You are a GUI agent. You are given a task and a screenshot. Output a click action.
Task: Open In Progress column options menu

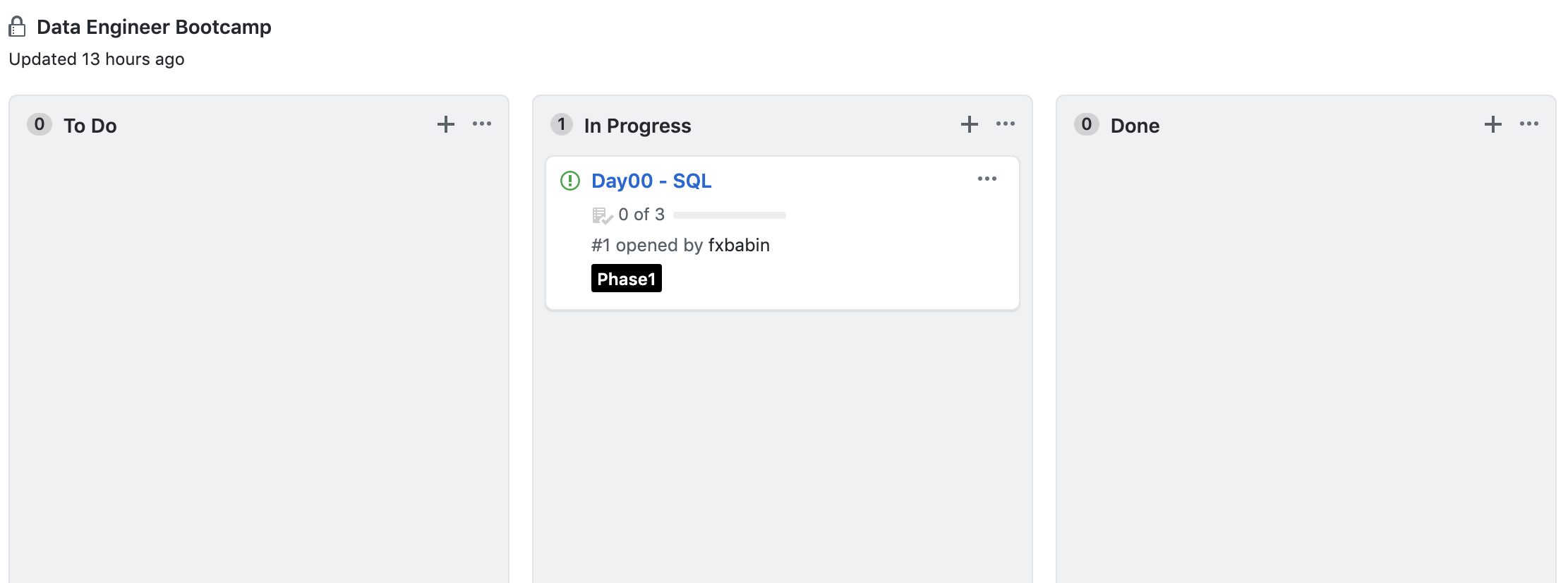pos(1006,124)
